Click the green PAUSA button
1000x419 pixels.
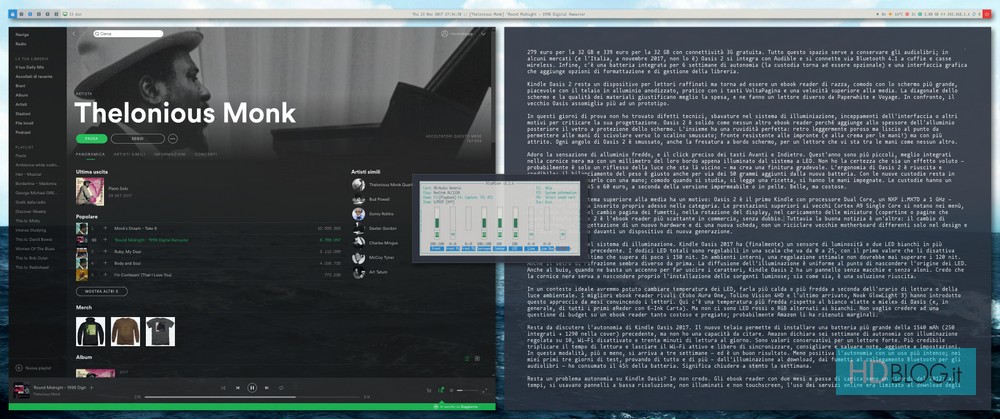click(x=91, y=138)
